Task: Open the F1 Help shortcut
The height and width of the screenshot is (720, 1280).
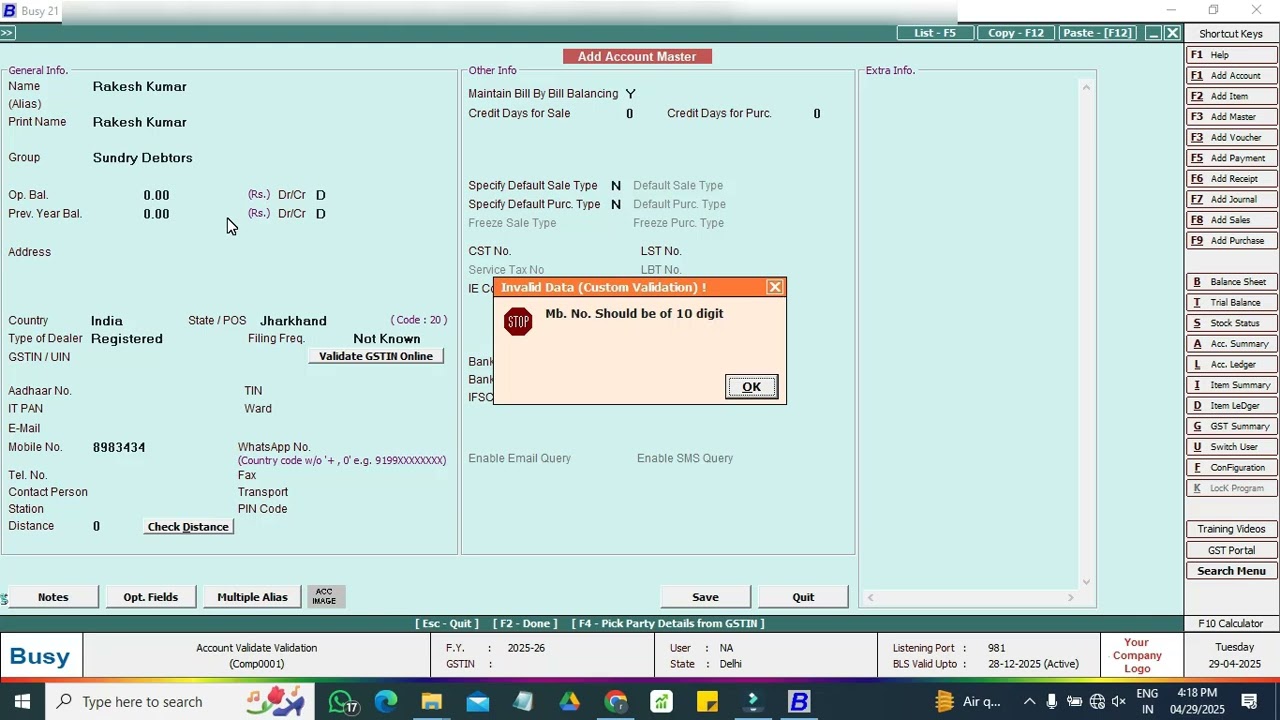Action: coord(1231,55)
